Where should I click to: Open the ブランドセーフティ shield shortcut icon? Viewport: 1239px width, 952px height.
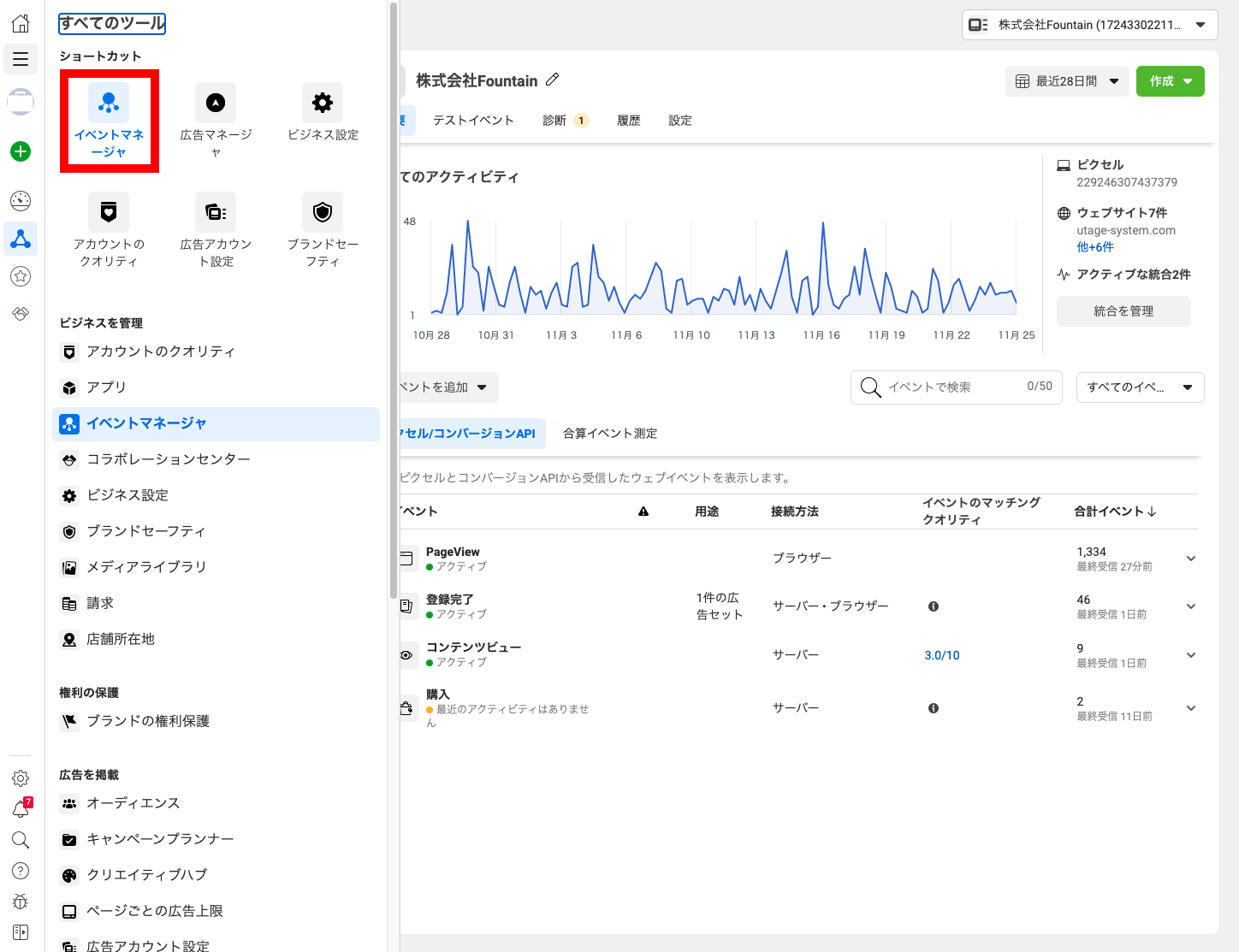(x=323, y=212)
